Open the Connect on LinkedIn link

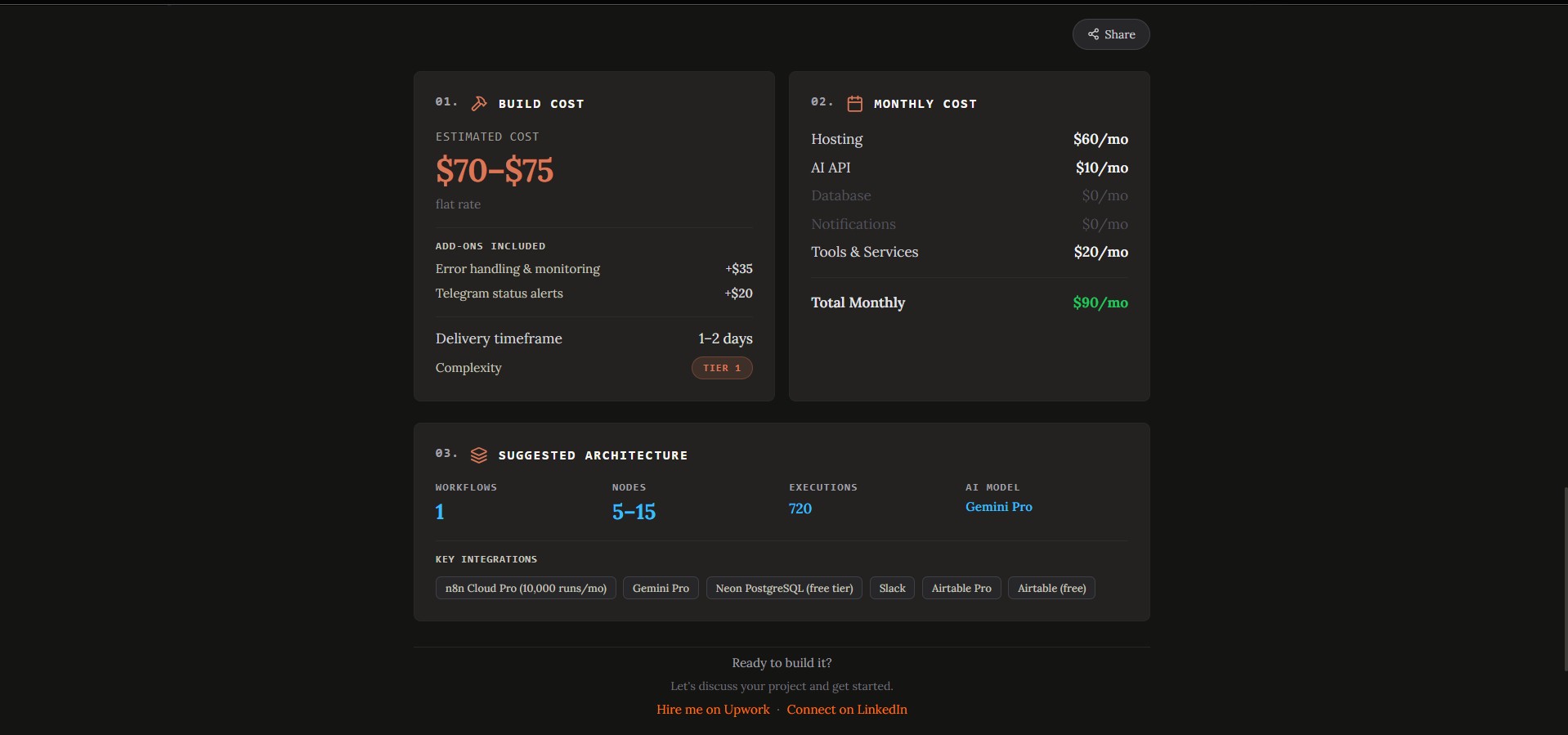point(847,710)
